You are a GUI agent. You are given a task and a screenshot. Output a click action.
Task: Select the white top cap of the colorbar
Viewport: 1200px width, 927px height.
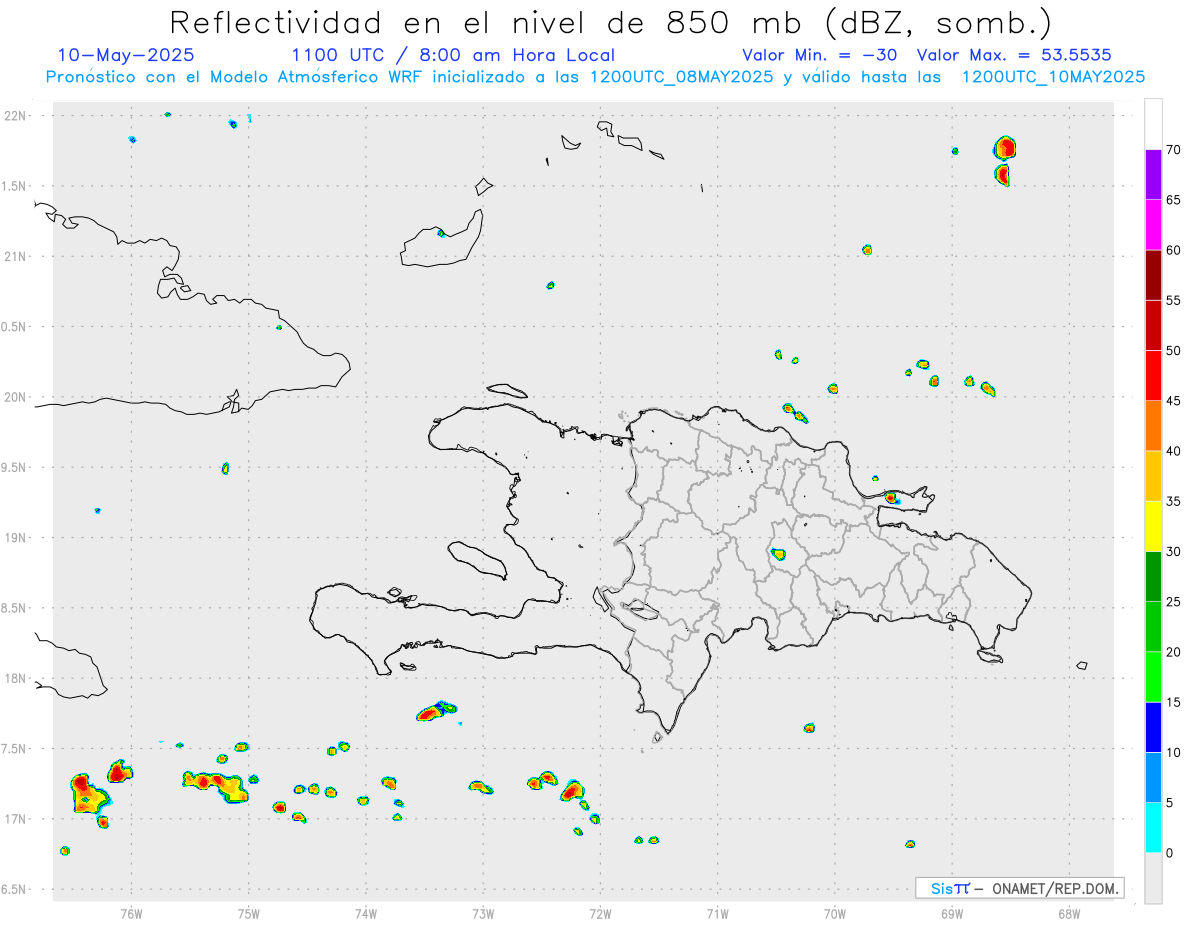(1153, 124)
